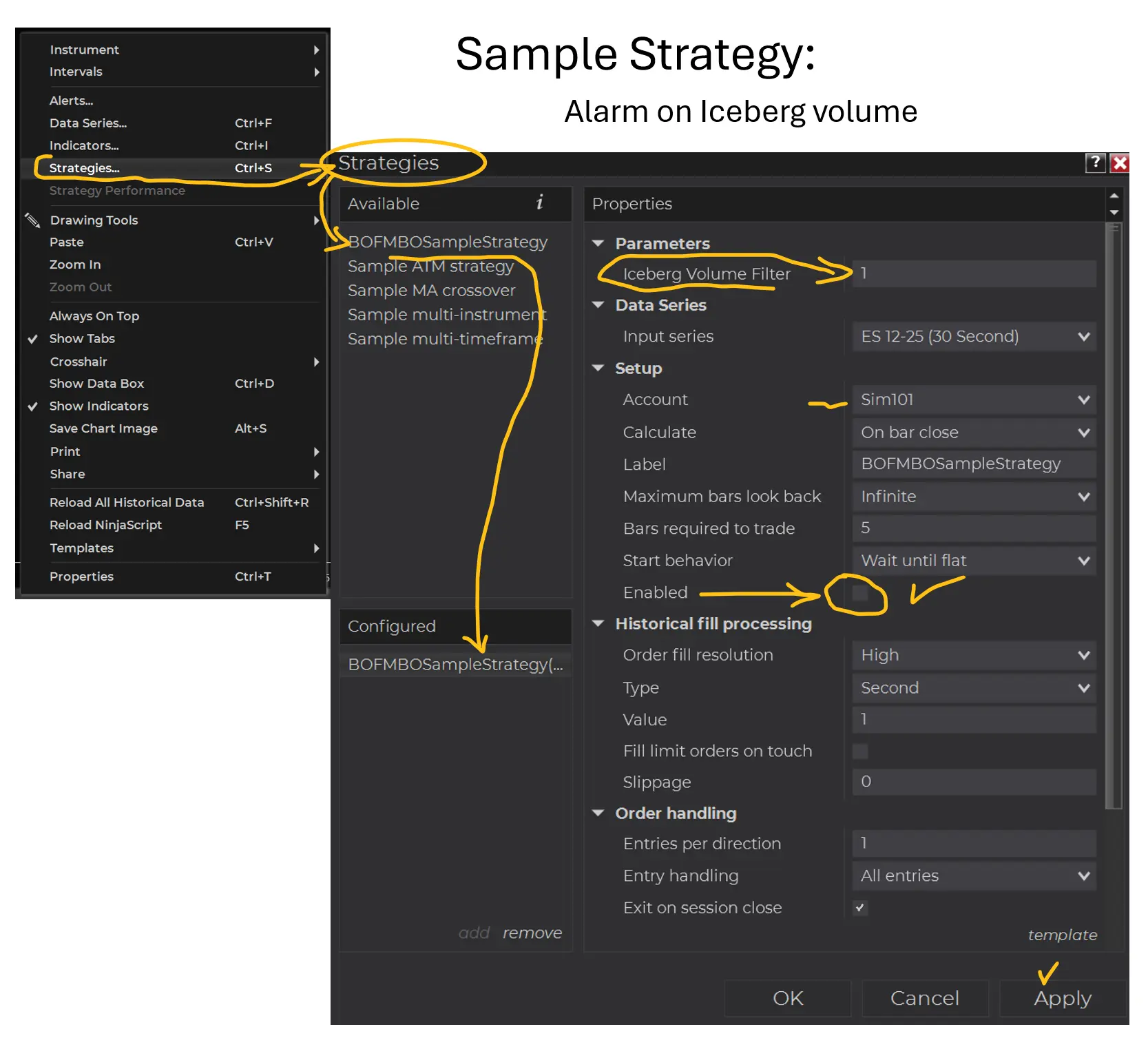Toggle Fill limit orders on touch checkbox
Image resolution: width=1148 pixels, height=1038 pixels.
(860, 751)
